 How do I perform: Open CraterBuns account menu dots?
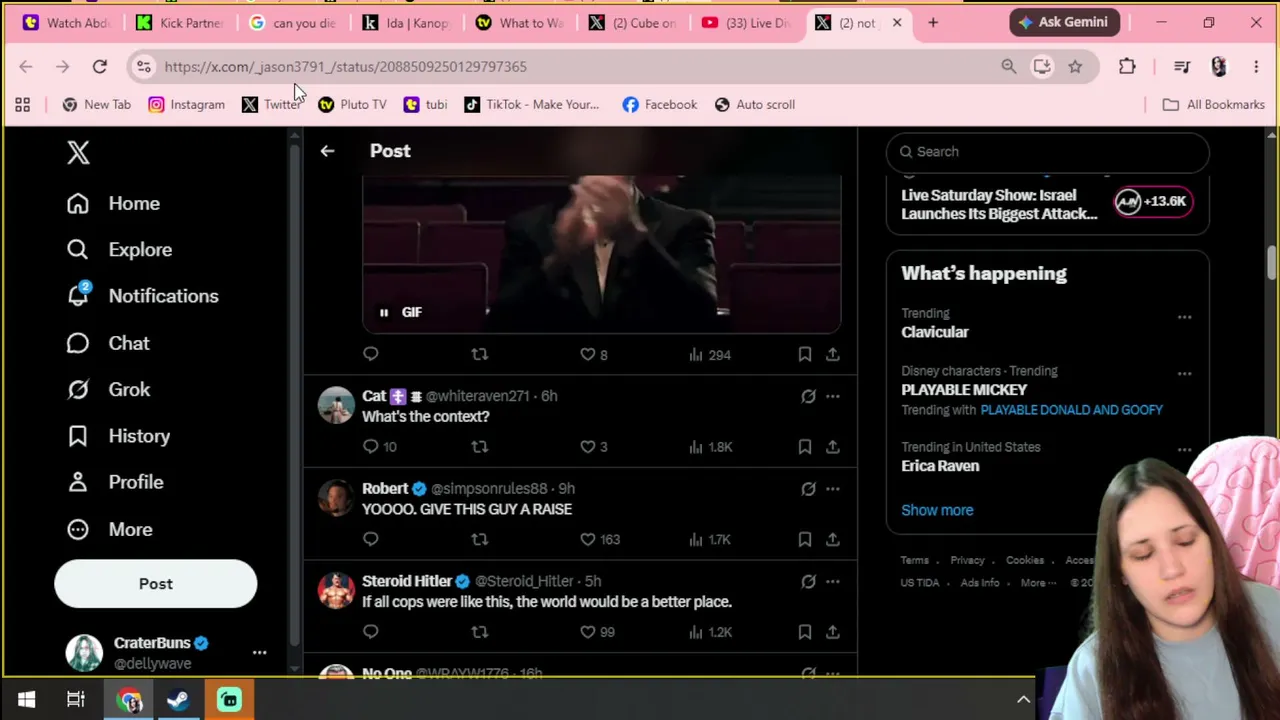tap(259, 653)
